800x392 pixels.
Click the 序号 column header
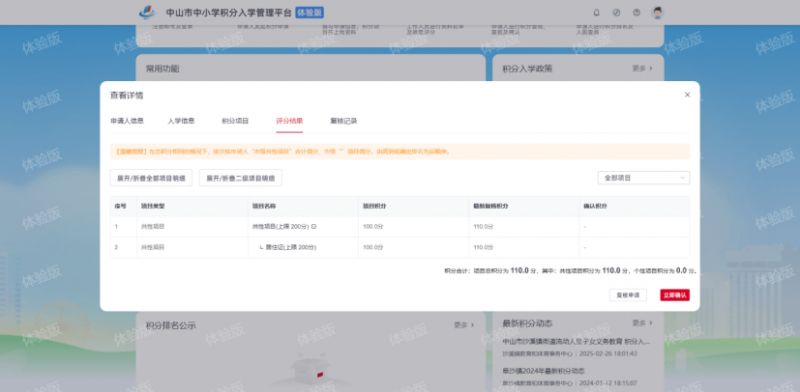click(120, 206)
